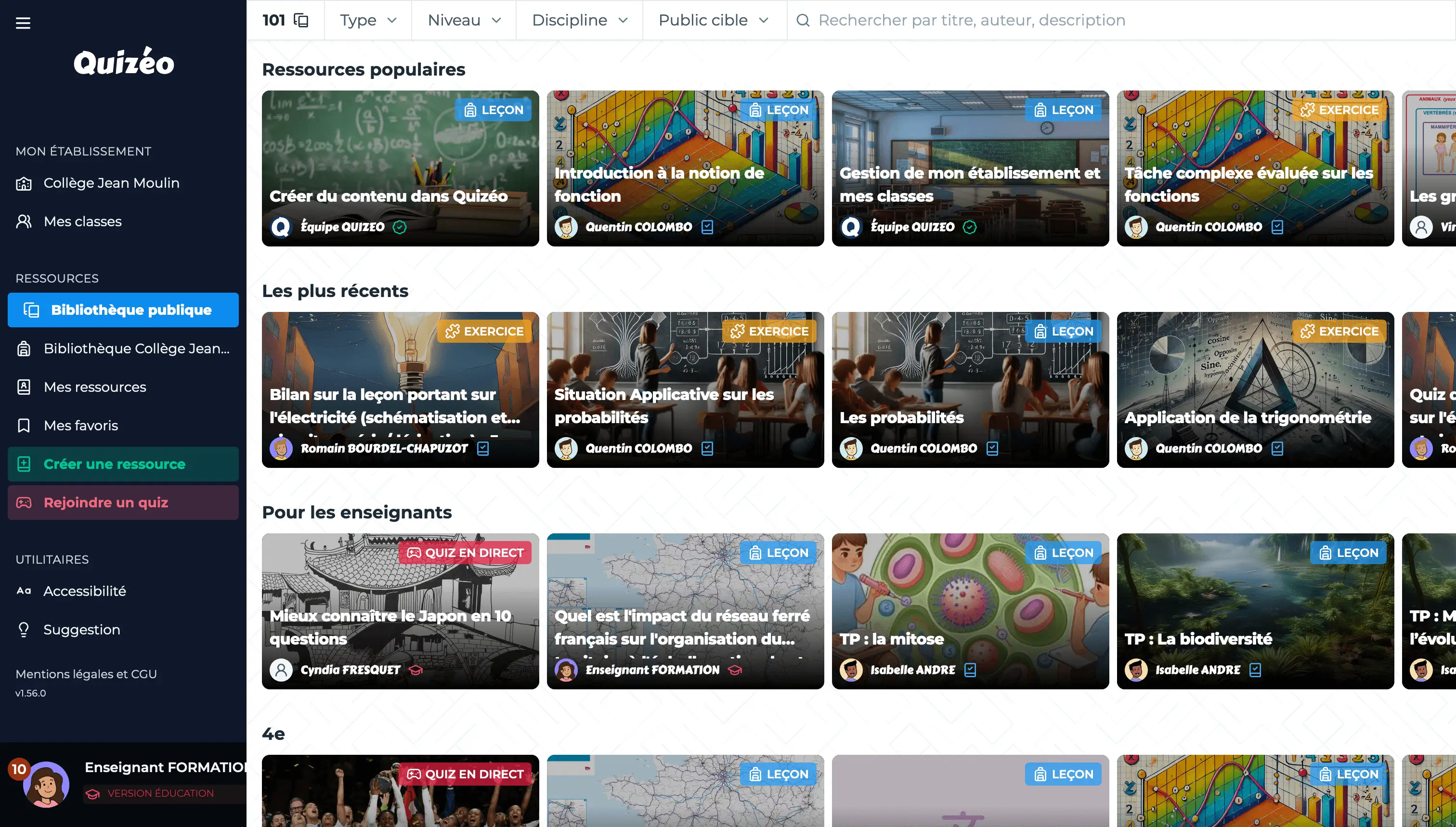Click the VERSION ÉDUCATION label
1456x827 pixels.
[161, 793]
